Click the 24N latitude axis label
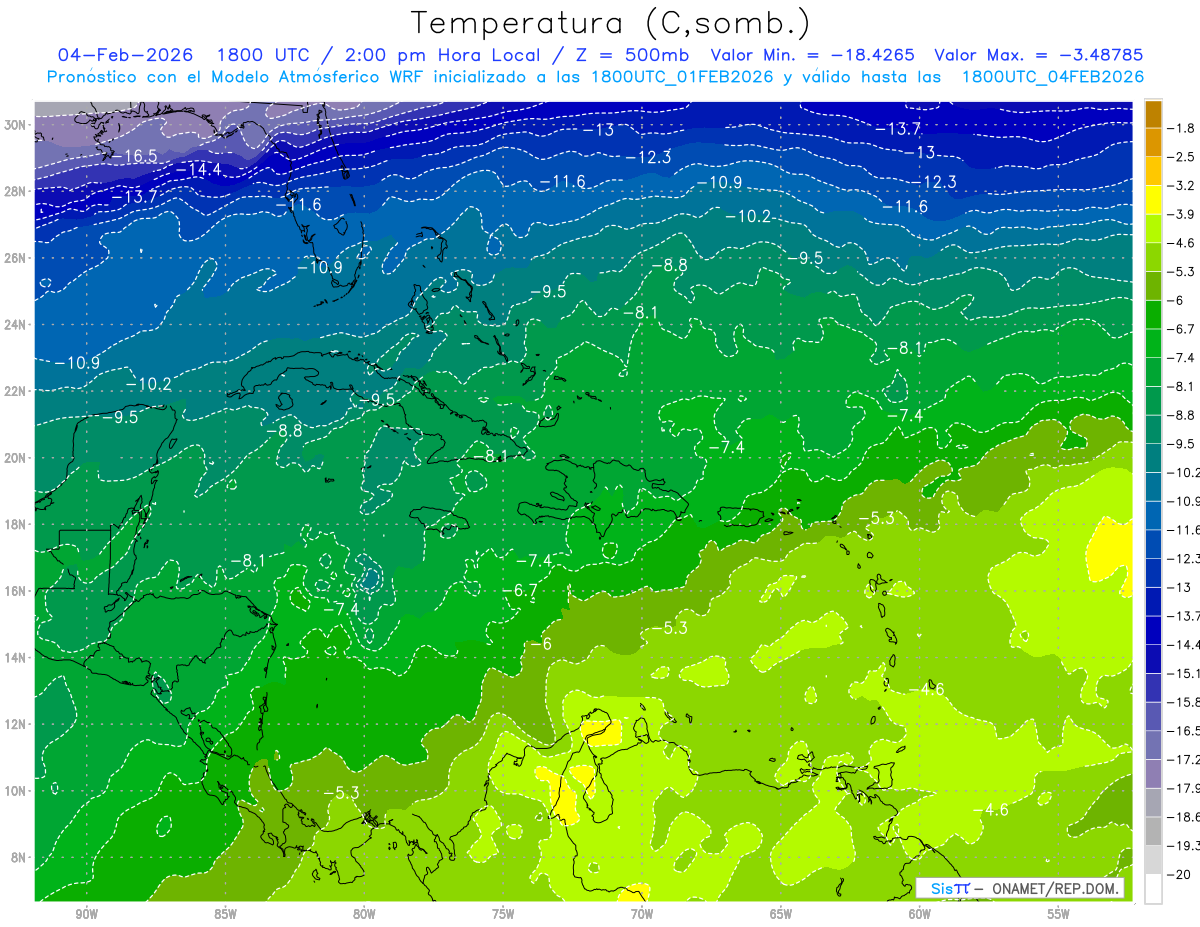 (17, 324)
